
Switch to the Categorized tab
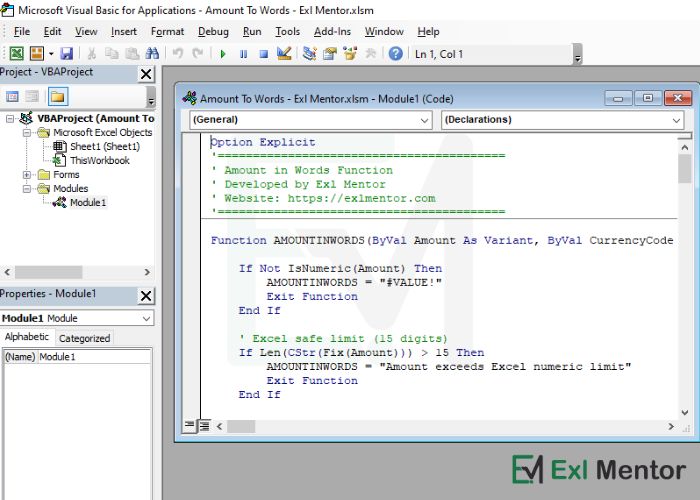(x=84, y=338)
